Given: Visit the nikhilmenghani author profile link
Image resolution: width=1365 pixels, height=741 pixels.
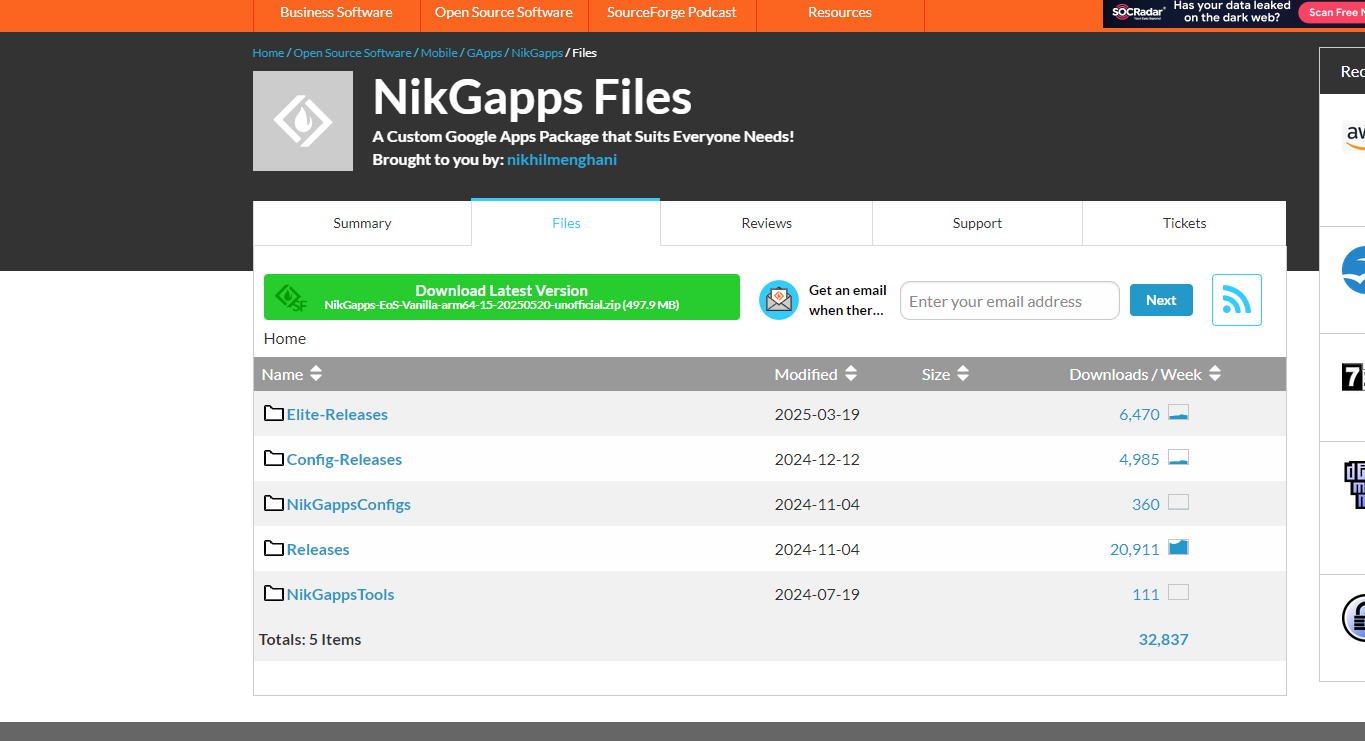Looking at the screenshot, I should coord(562,159).
